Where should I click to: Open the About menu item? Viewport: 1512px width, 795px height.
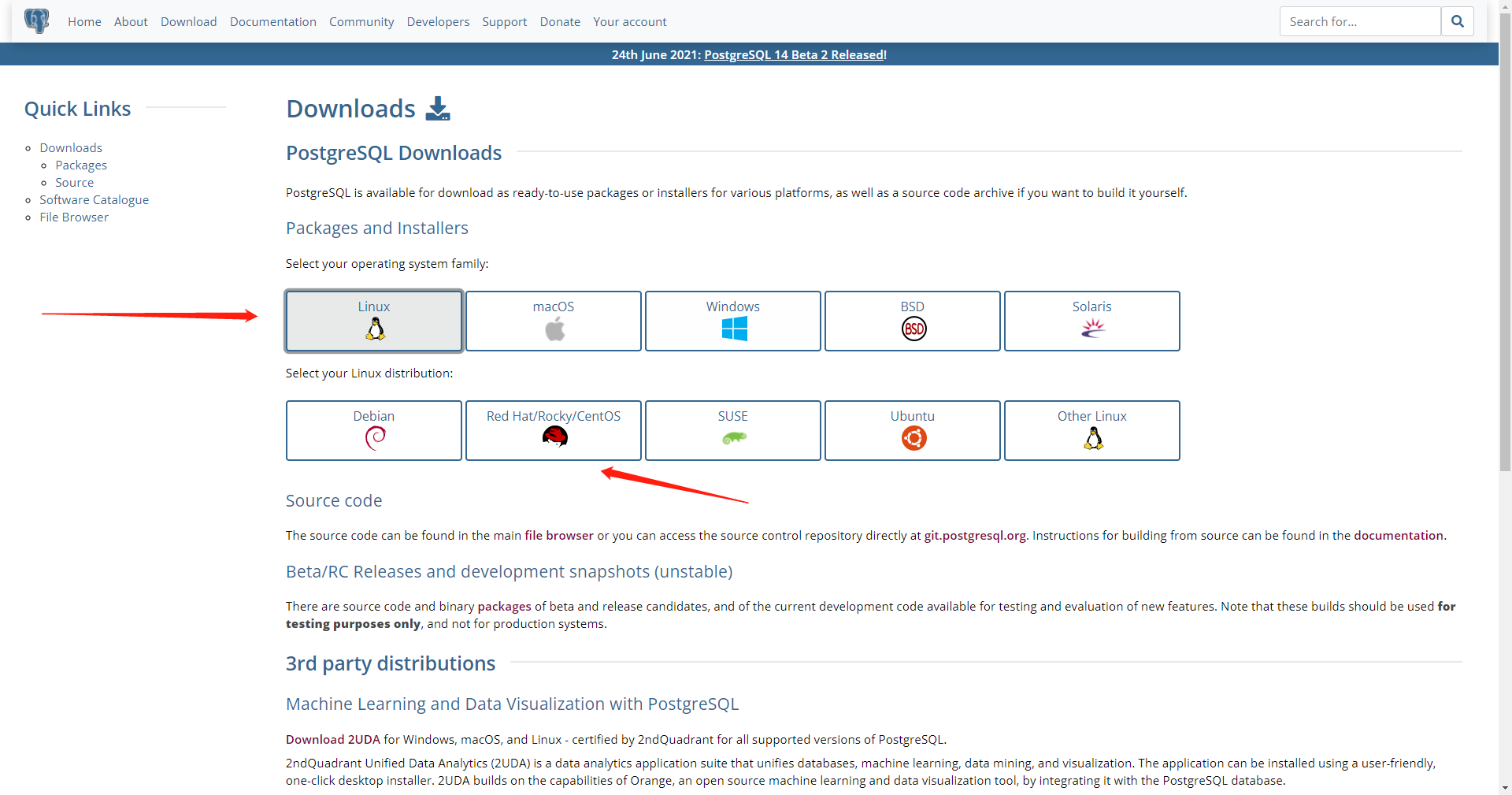[x=131, y=22]
